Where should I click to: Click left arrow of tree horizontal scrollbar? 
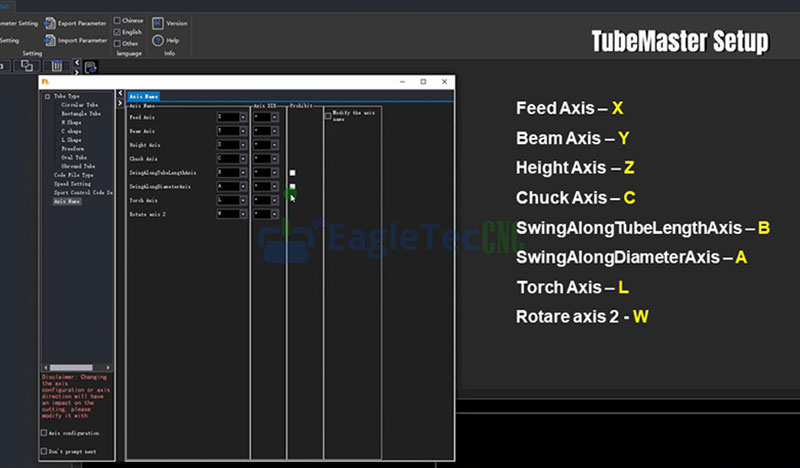tap(46, 367)
